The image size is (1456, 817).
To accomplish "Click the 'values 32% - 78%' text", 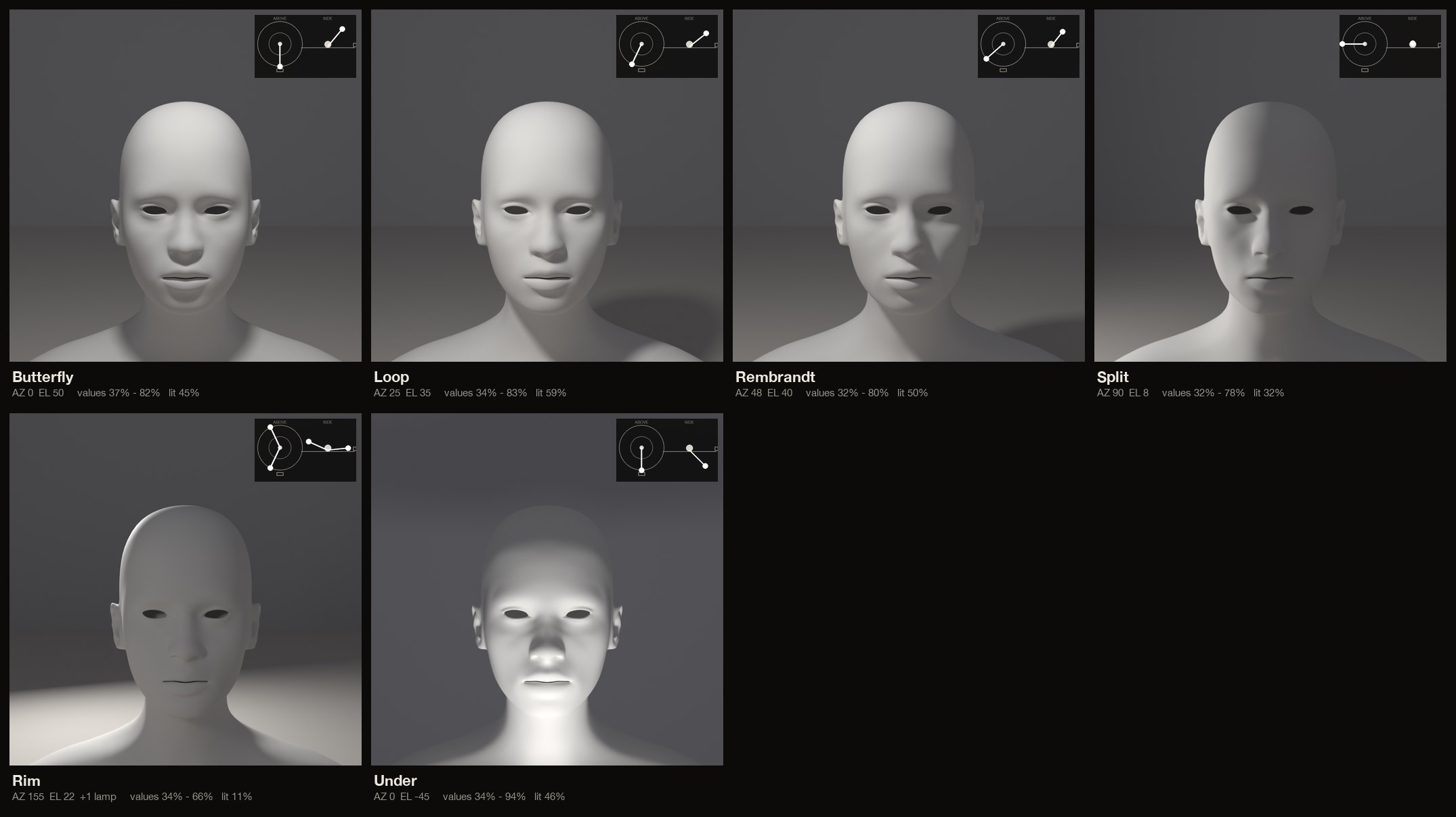I will (x=1203, y=393).
